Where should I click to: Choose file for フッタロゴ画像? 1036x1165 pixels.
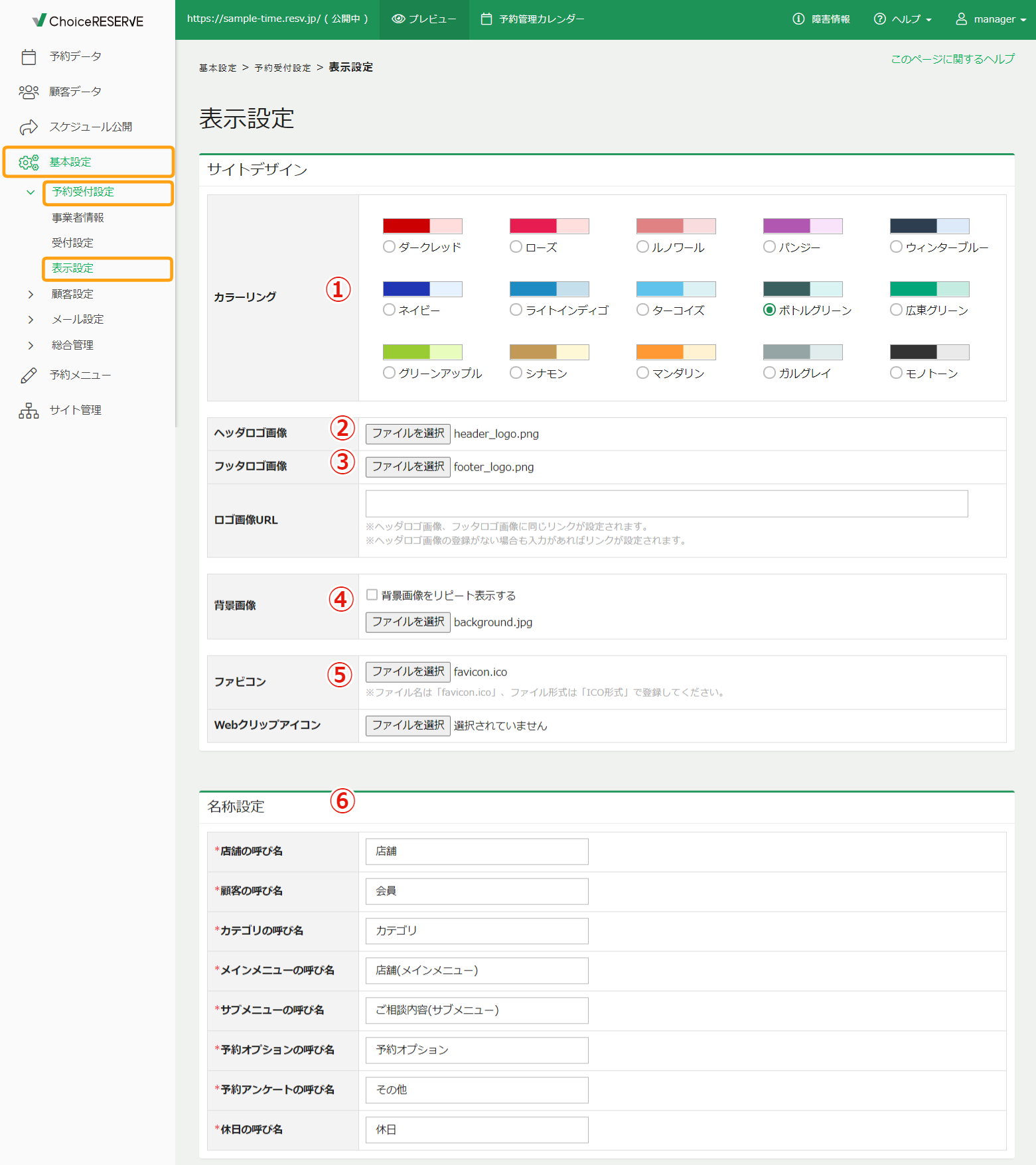point(408,467)
